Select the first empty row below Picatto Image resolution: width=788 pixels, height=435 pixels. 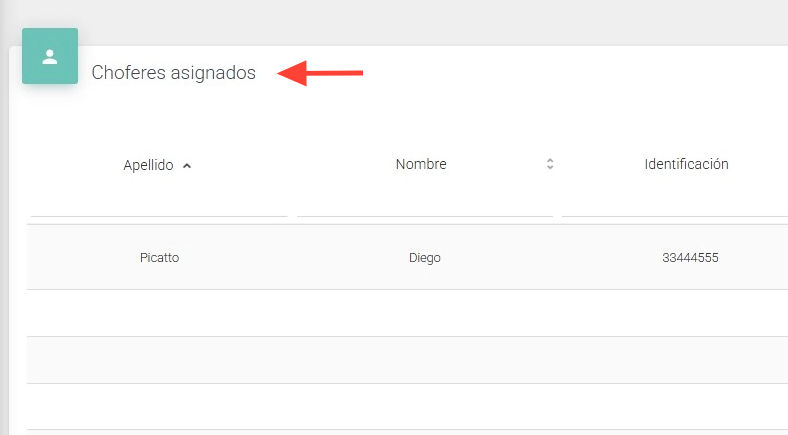tap(400, 313)
